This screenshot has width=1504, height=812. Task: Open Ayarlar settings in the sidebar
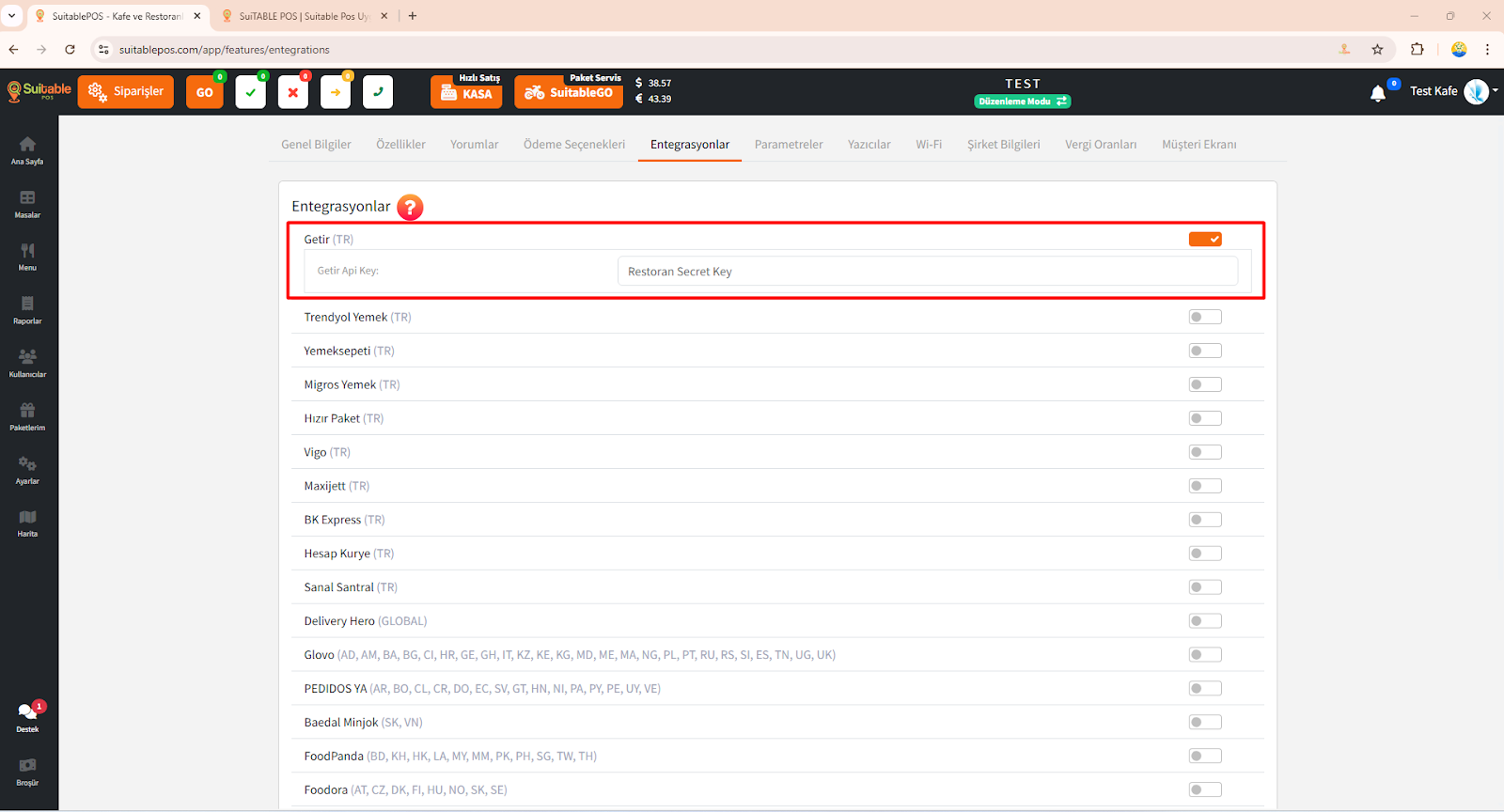point(27,470)
